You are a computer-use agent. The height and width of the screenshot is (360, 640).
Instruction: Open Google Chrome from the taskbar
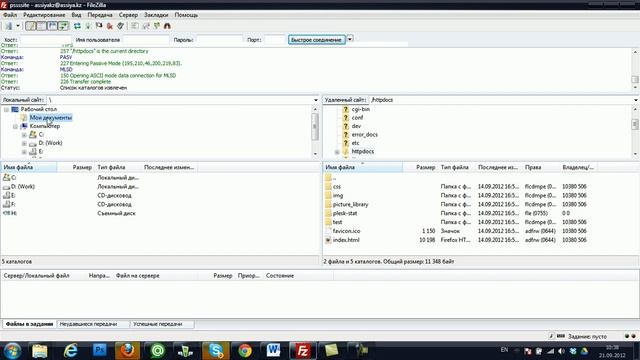point(245,351)
